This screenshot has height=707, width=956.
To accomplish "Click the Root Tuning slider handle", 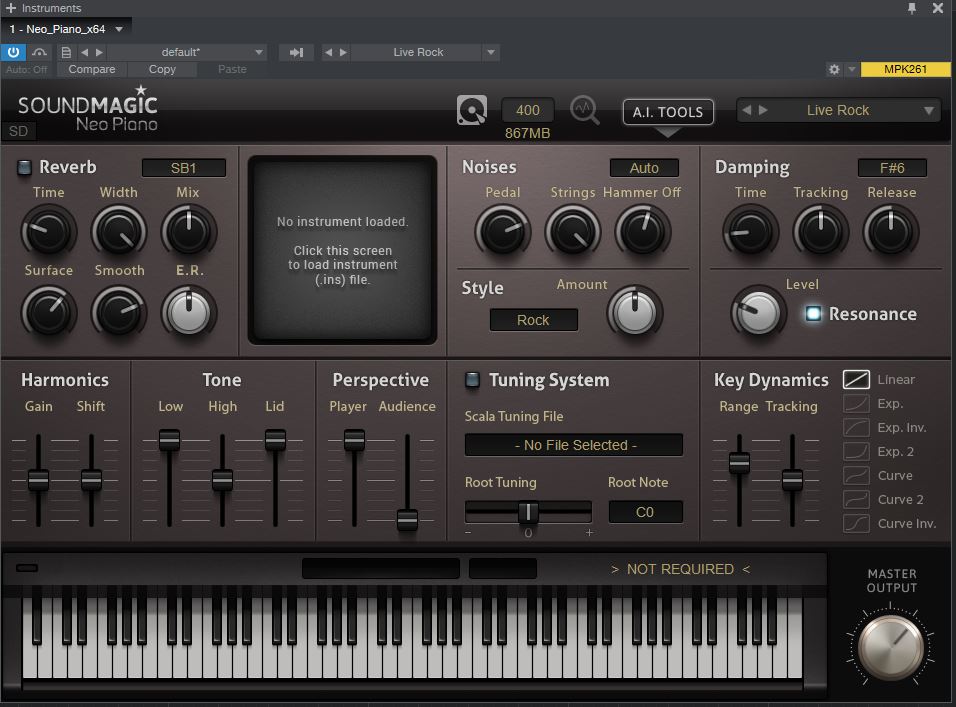I will tap(528, 512).
